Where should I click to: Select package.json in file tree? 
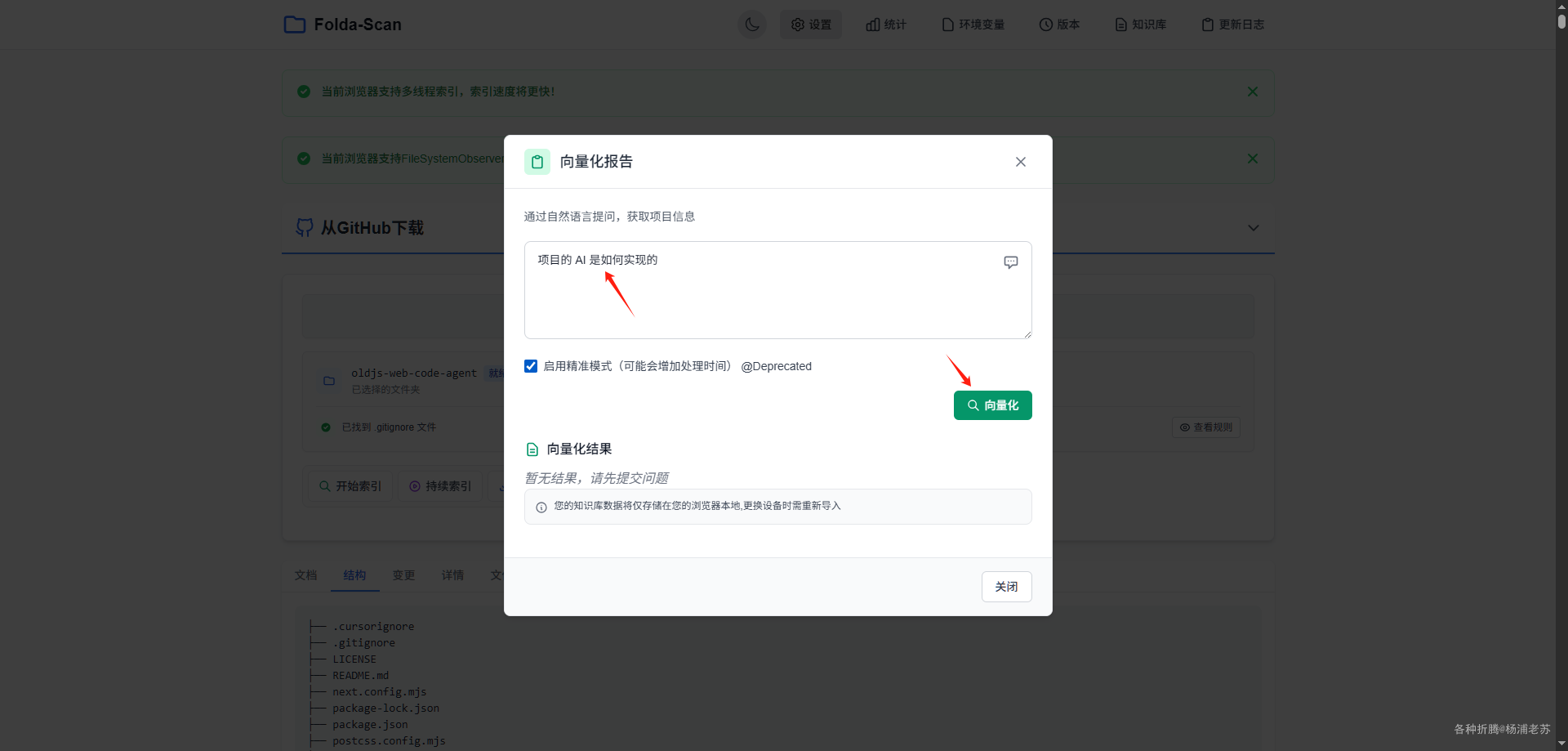[370, 725]
